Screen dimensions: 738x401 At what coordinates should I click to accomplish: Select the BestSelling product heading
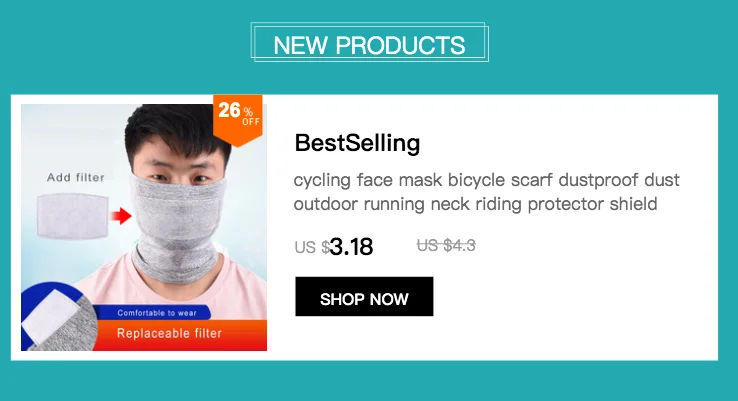point(357,143)
